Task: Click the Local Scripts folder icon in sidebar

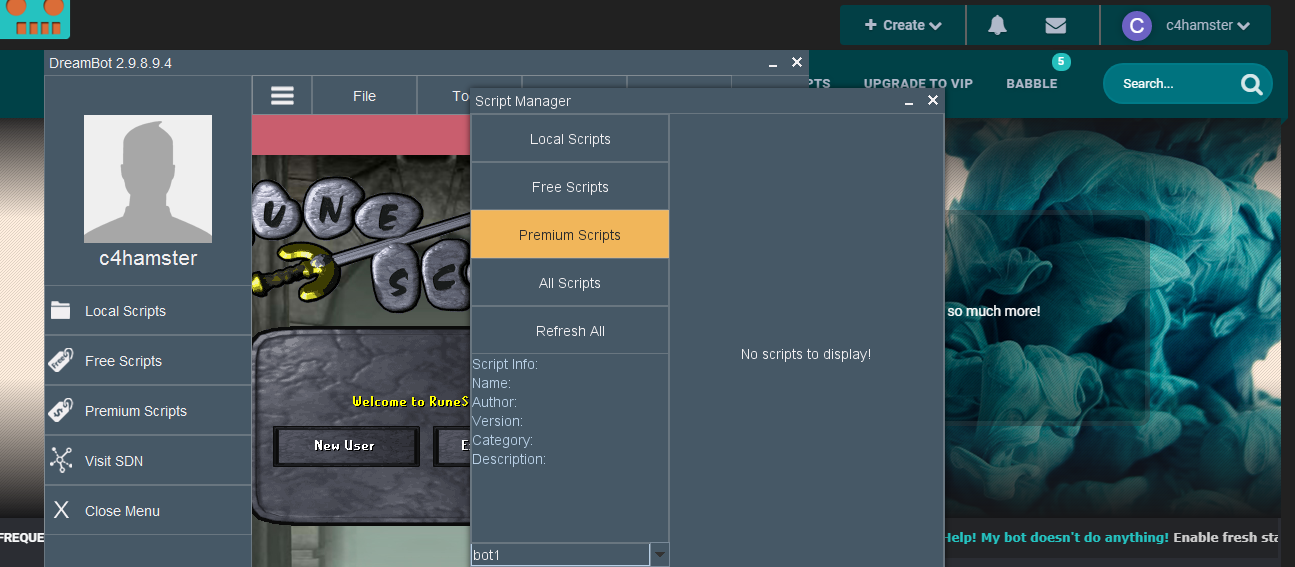Action: (61, 310)
